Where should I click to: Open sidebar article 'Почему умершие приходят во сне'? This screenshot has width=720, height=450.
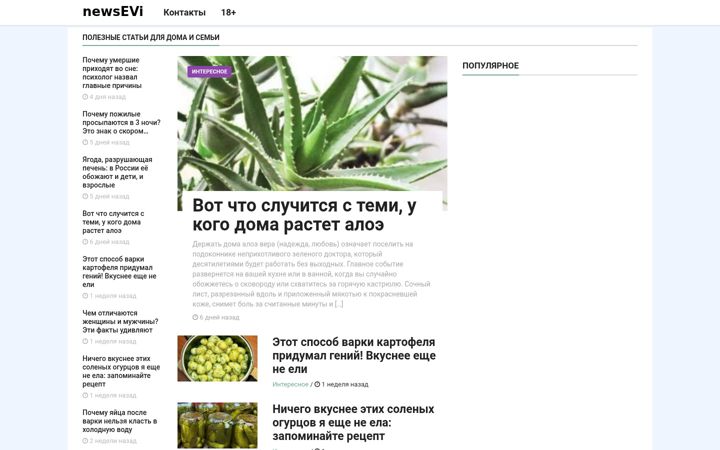click(112, 73)
